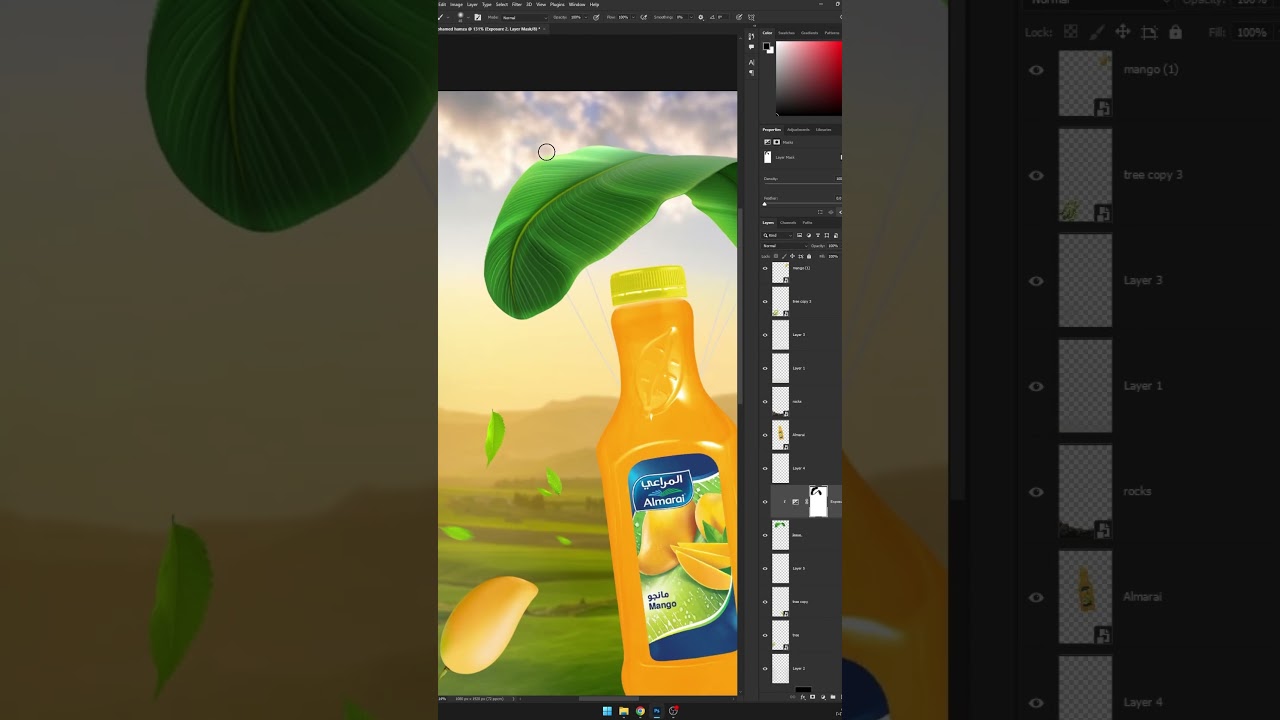1280x720 pixels.
Task: Hide the Layer 2 layer
Action: pos(765,668)
